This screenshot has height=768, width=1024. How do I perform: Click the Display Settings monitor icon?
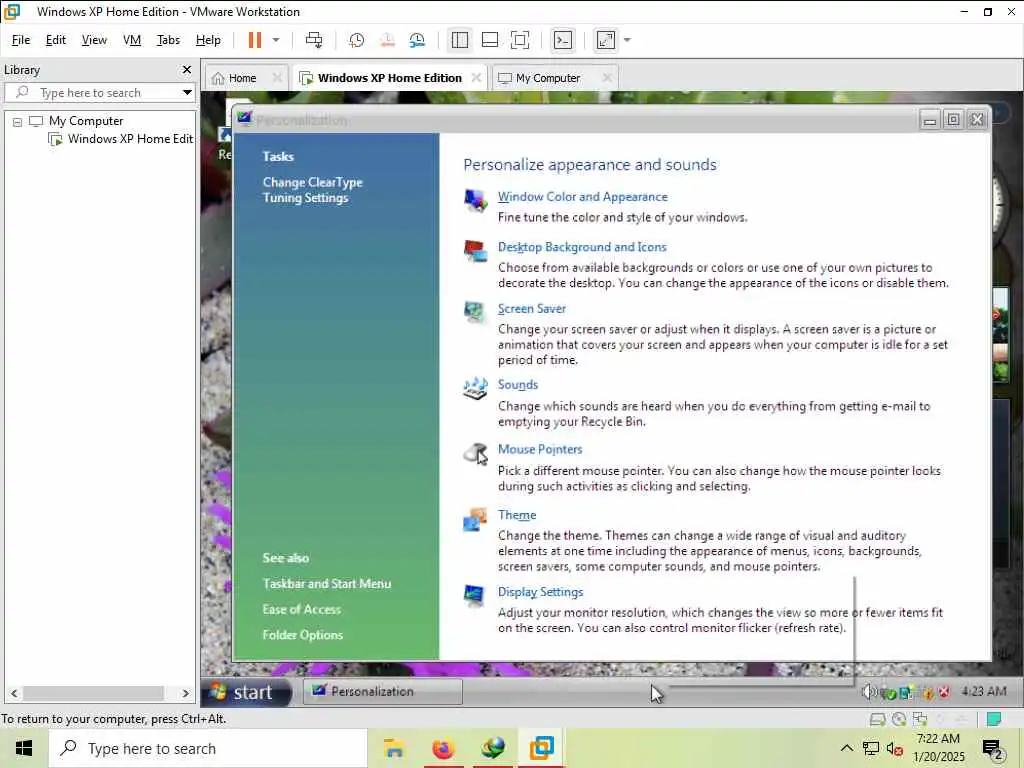(475, 595)
